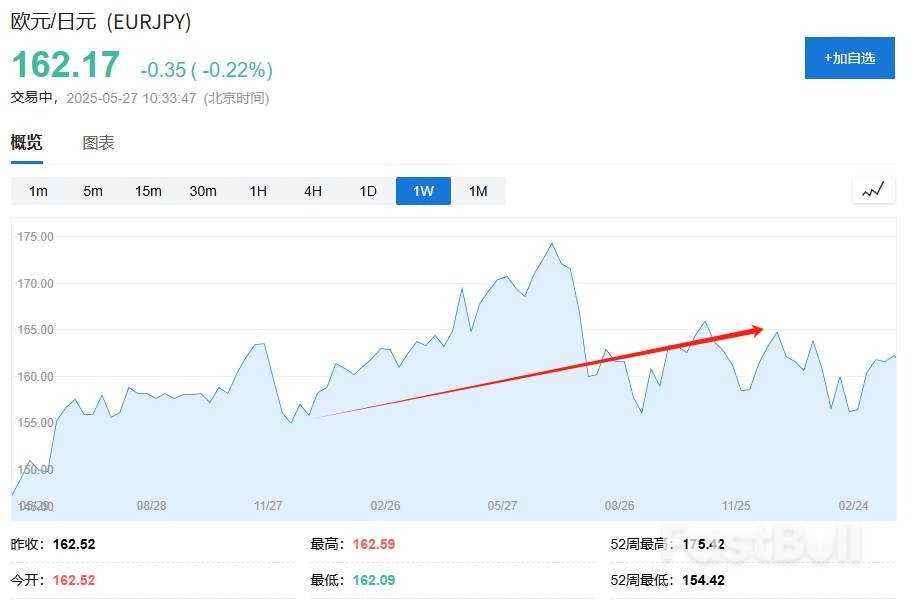Open the 欧元/日元 (EURJPY) pair title
The height and width of the screenshot is (609, 917).
100,21
